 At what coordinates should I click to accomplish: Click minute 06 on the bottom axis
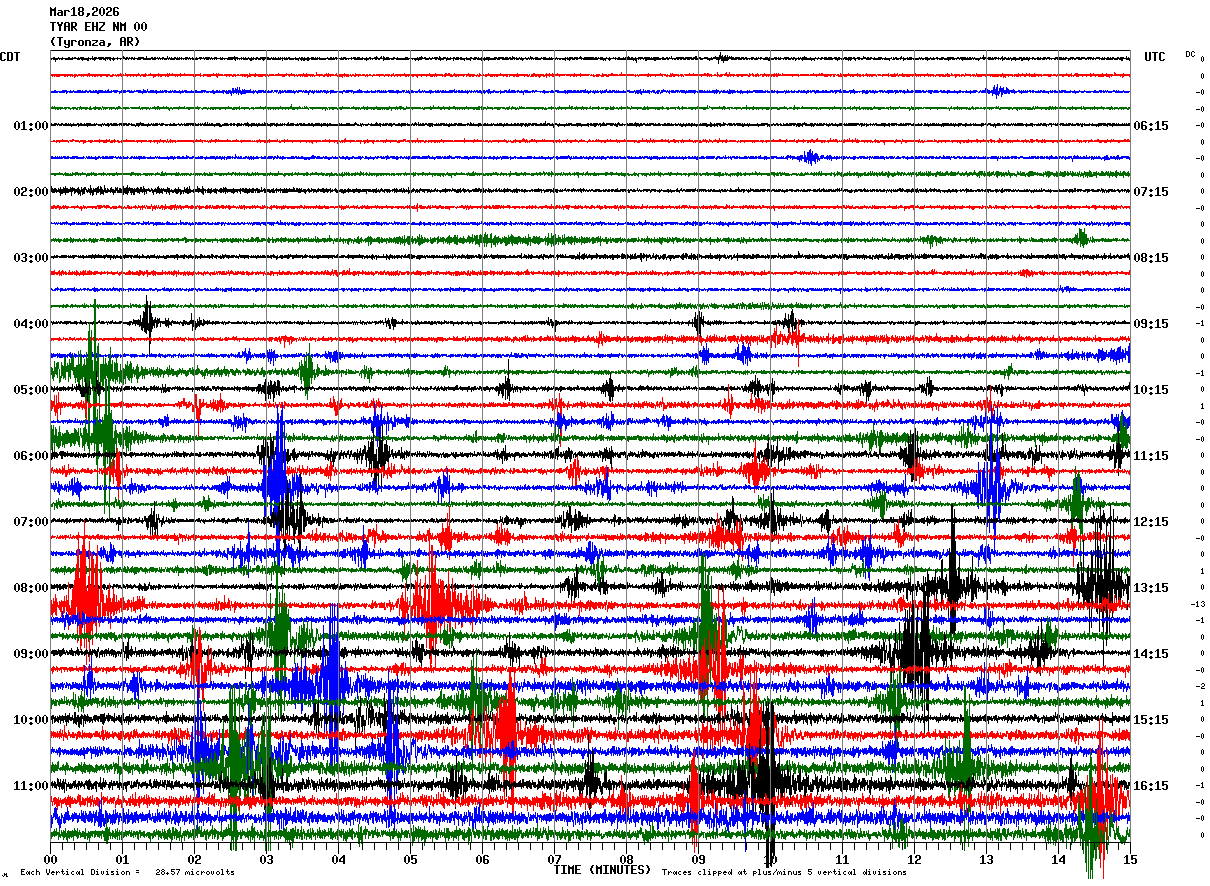(483, 859)
